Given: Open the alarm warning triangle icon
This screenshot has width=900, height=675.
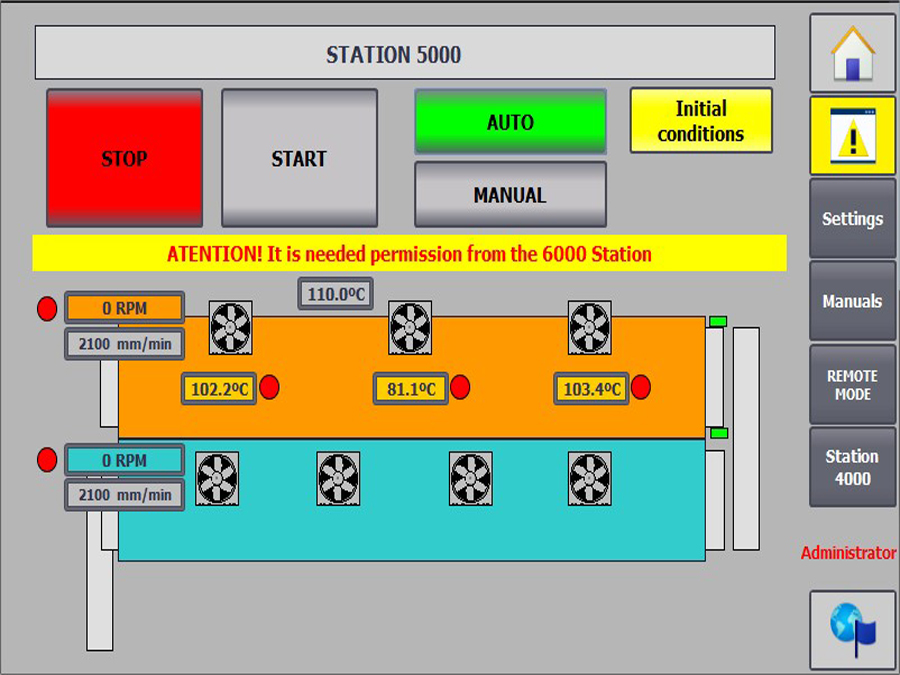Looking at the screenshot, I should coord(852,136).
